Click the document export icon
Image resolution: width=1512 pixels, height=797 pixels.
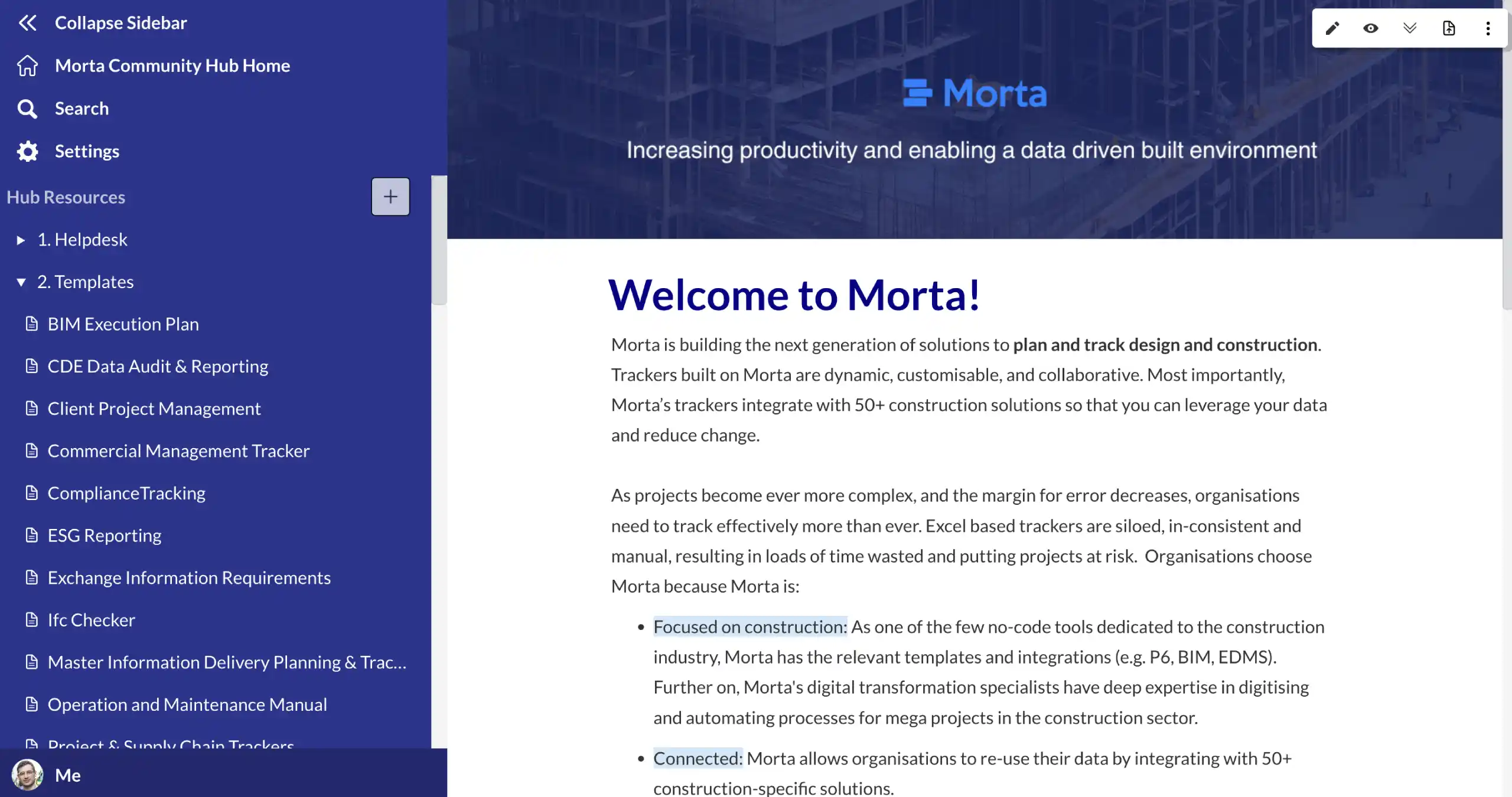pos(1449,28)
